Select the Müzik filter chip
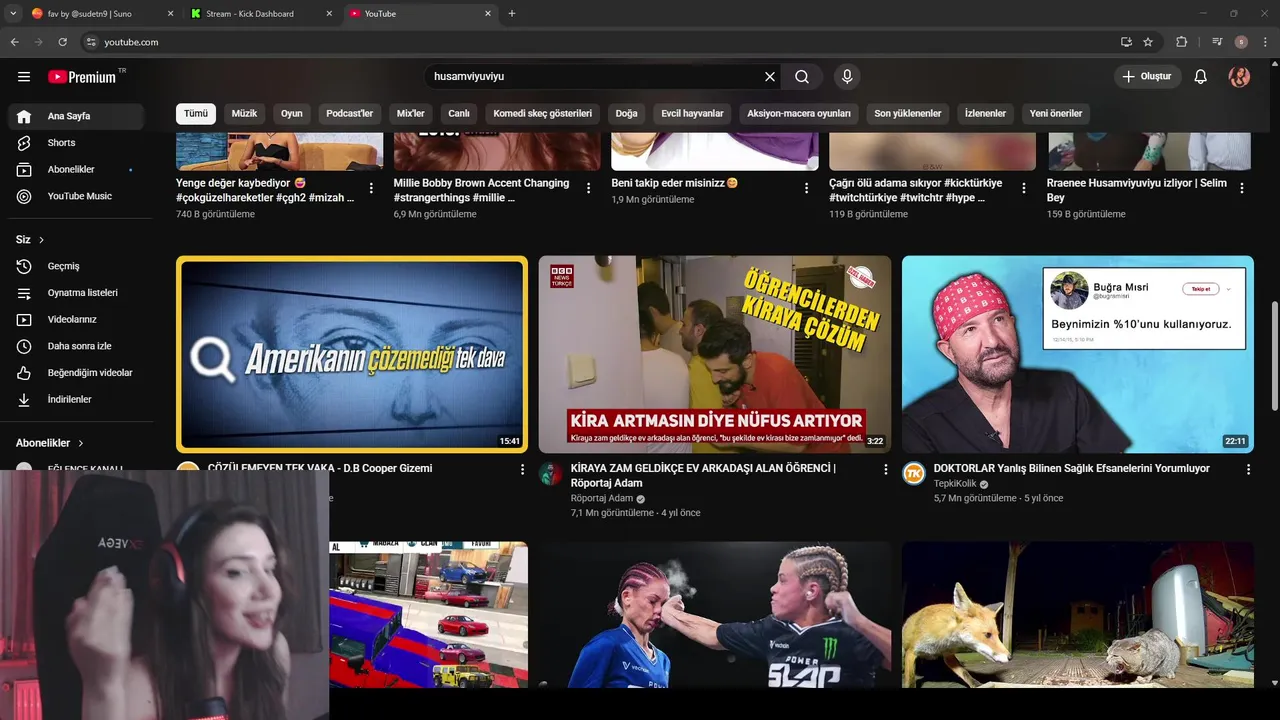Screen dimensions: 1280x720 [244, 113]
